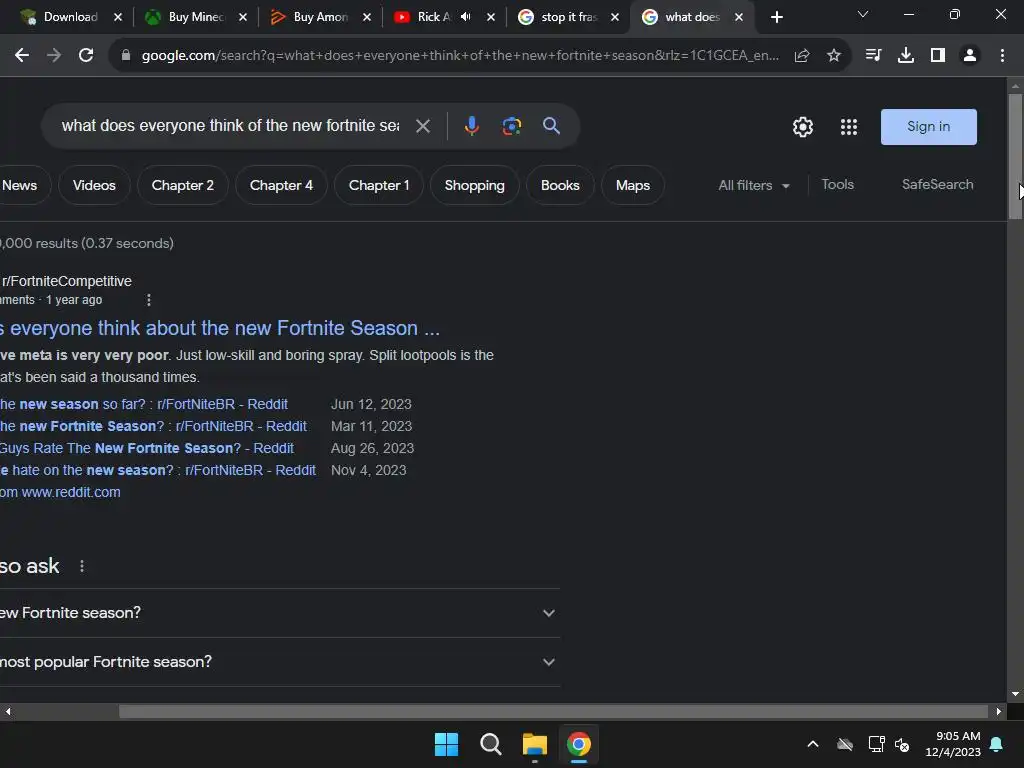Open the Google apps grid
The width and height of the screenshot is (1024, 768).
point(848,127)
